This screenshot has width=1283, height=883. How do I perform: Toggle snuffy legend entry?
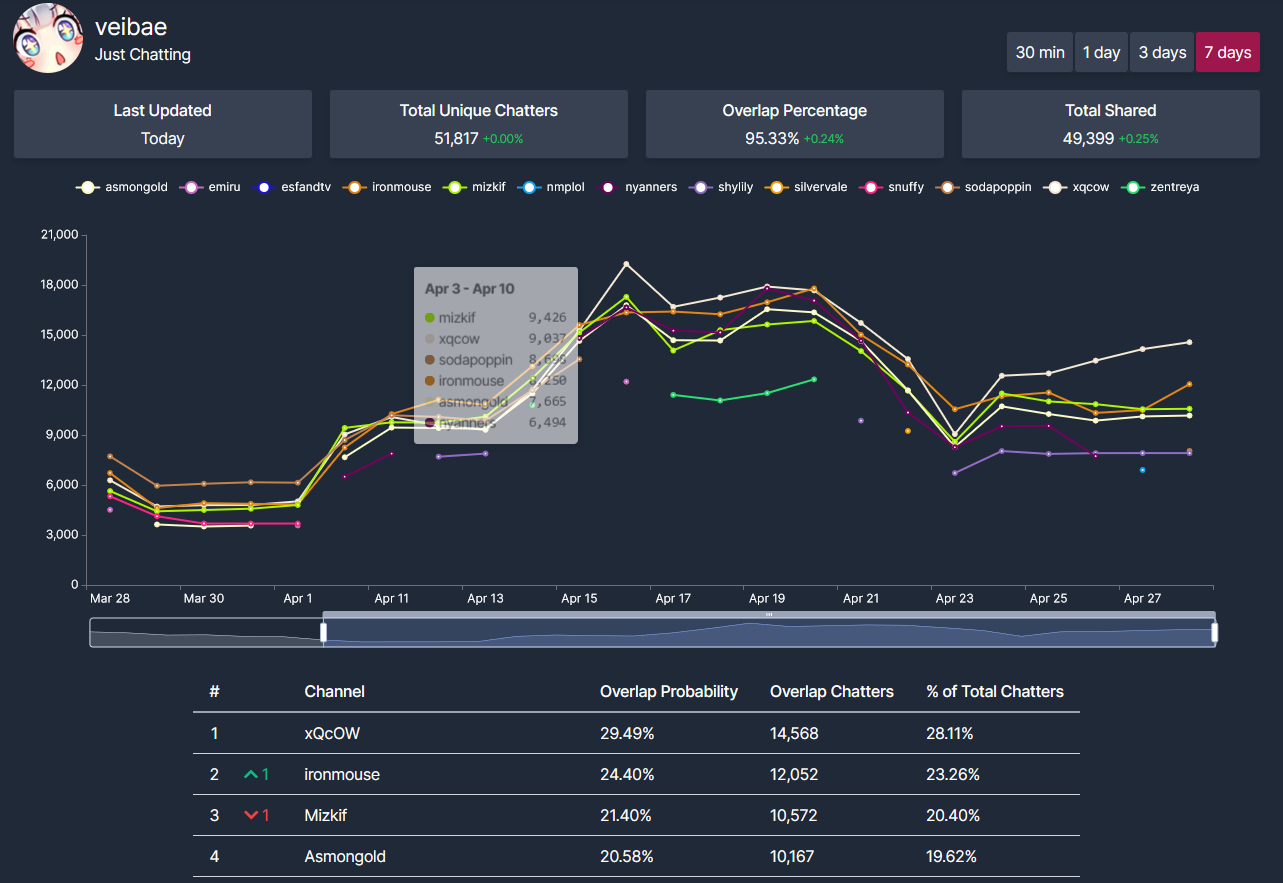894,187
